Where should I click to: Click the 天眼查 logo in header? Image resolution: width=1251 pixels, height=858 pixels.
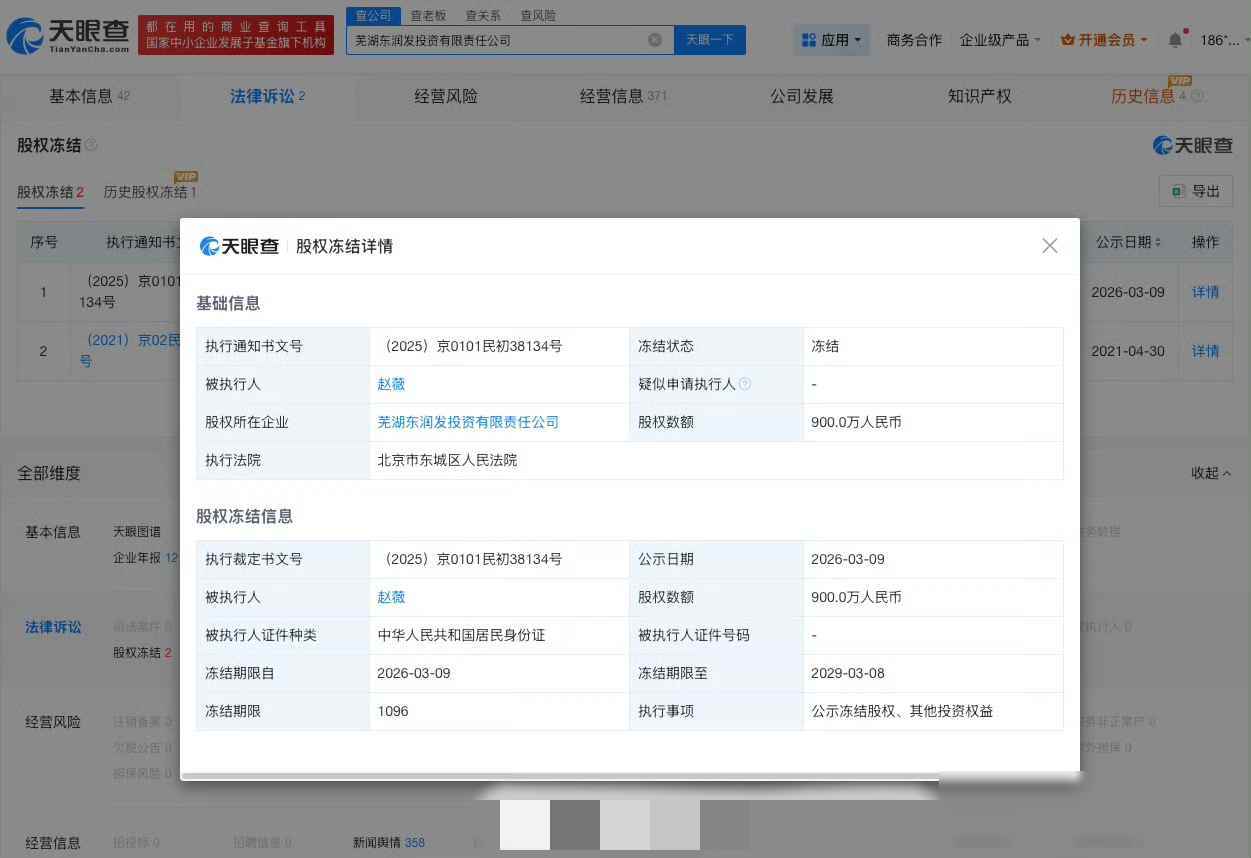(x=68, y=36)
